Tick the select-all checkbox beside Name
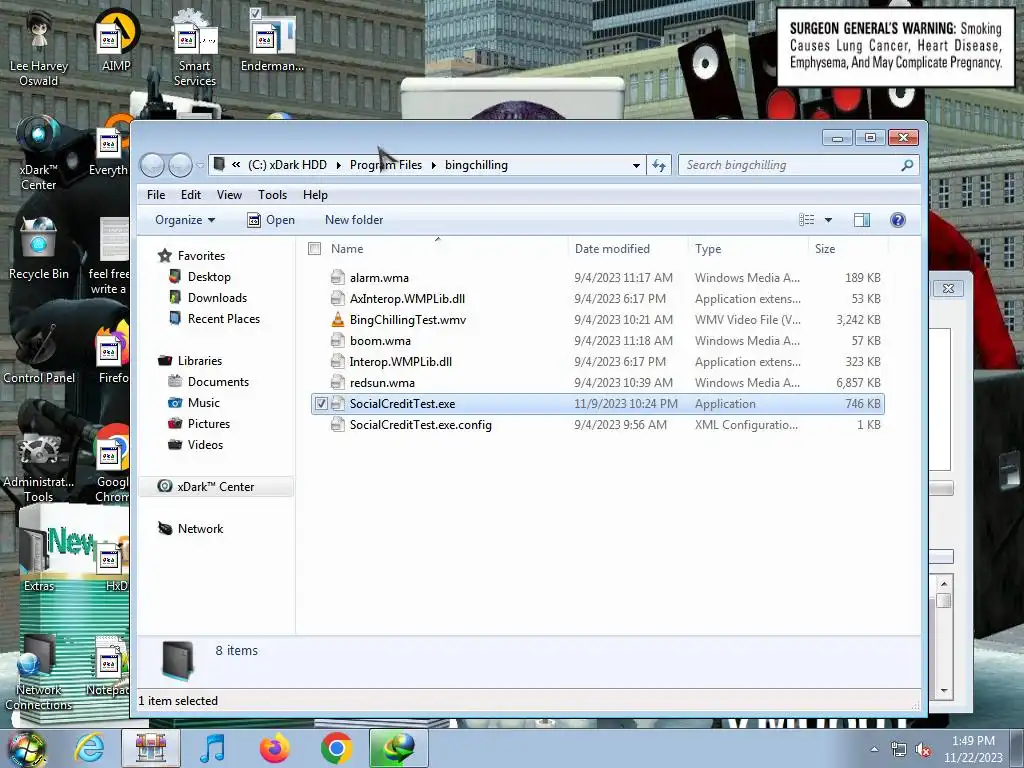 pyautogui.click(x=315, y=249)
